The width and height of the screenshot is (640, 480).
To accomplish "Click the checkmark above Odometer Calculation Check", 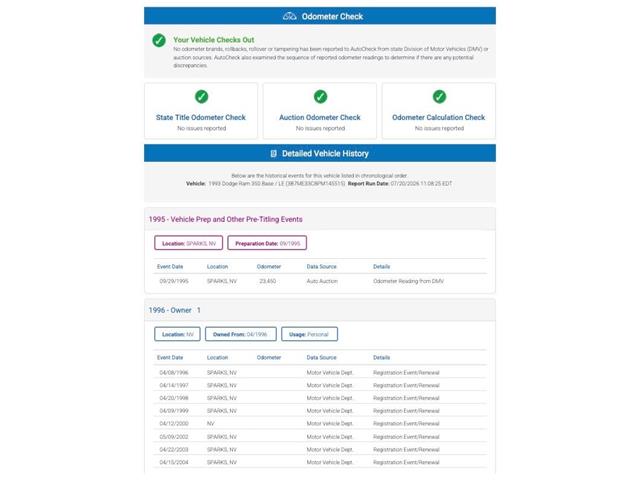I will pyautogui.click(x=439, y=97).
